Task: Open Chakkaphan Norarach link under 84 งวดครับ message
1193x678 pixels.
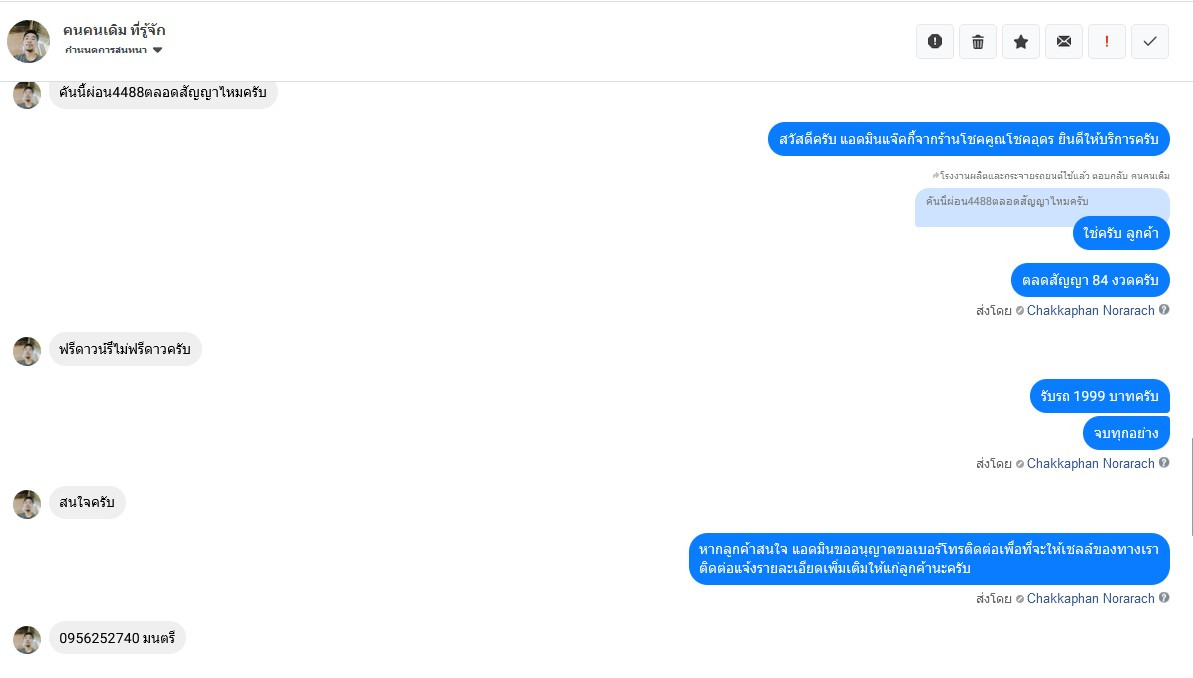Action: [1090, 310]
